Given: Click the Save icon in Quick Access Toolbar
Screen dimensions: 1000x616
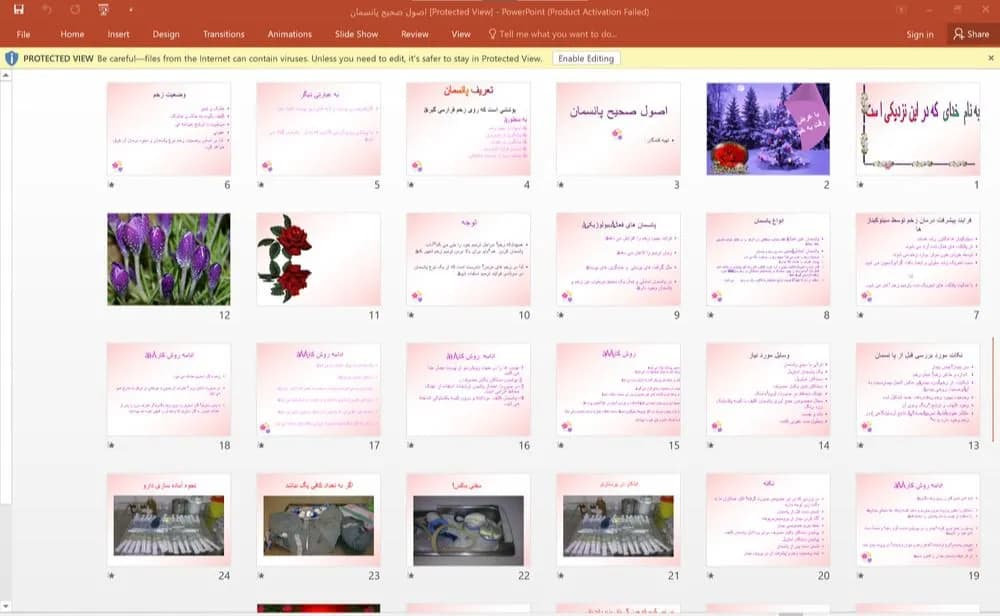Looking at the screenshot, I should coord(18,10).
